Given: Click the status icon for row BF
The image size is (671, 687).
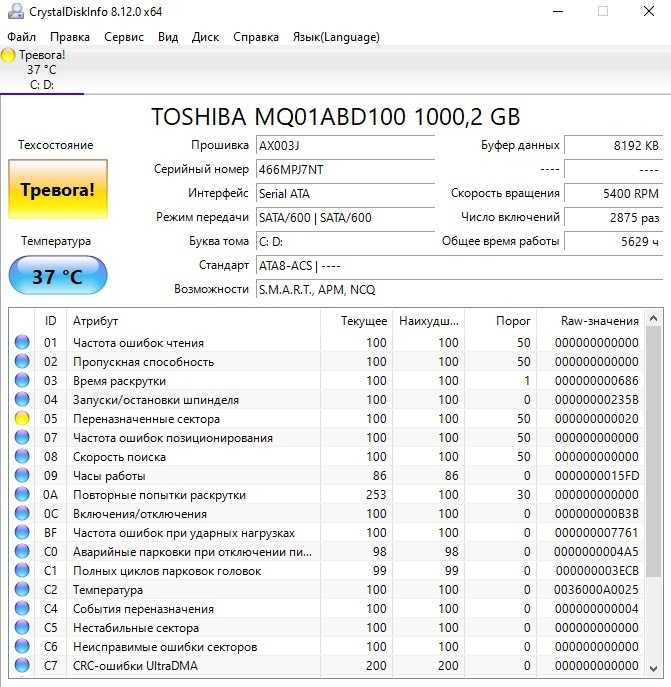Looking at the screenshot, I should tap(22, 532).
